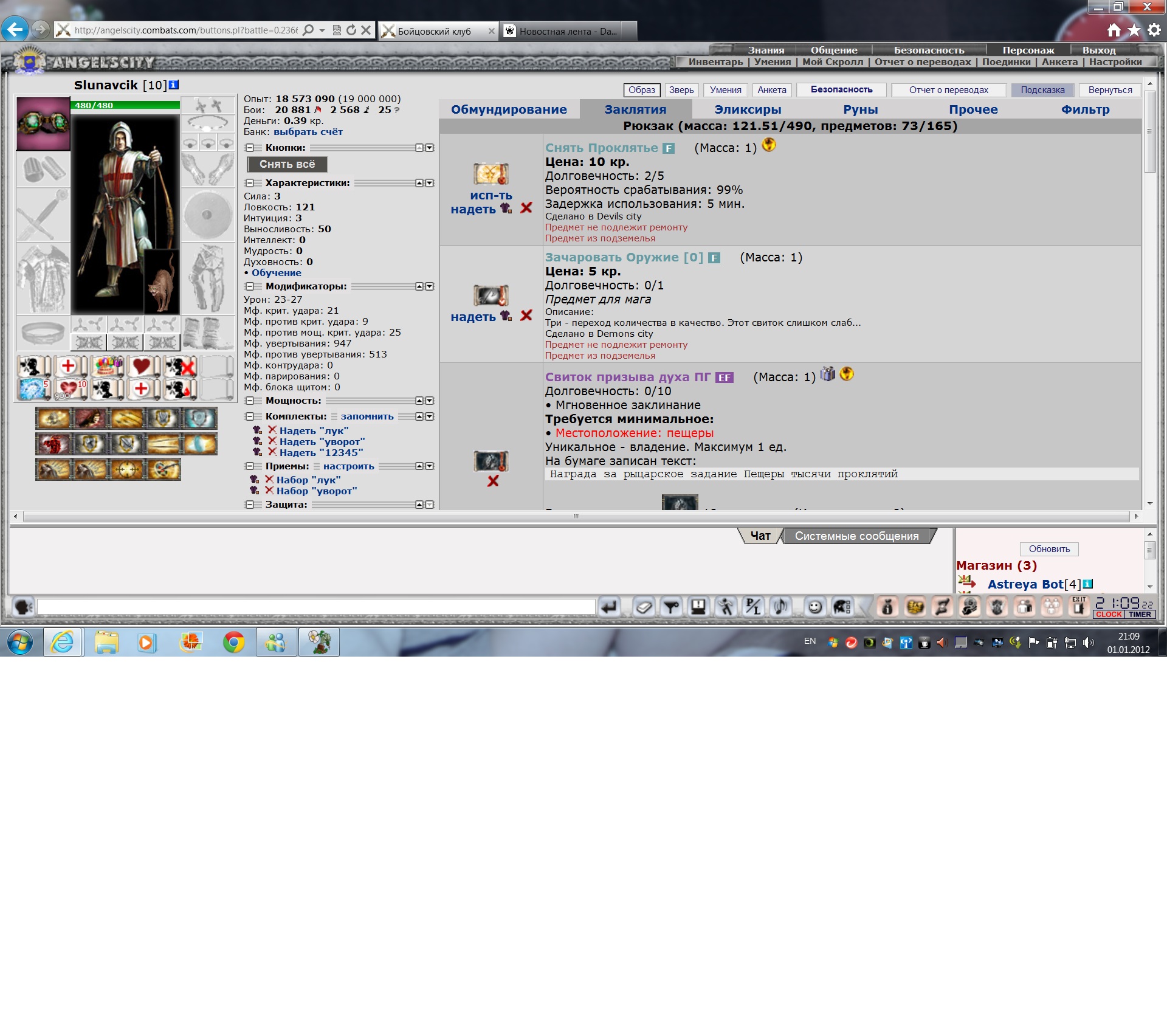Collapse the Мощность section
This screenshot has height=1036, width=1167.
pyautogui.click(x=249, y=401)
